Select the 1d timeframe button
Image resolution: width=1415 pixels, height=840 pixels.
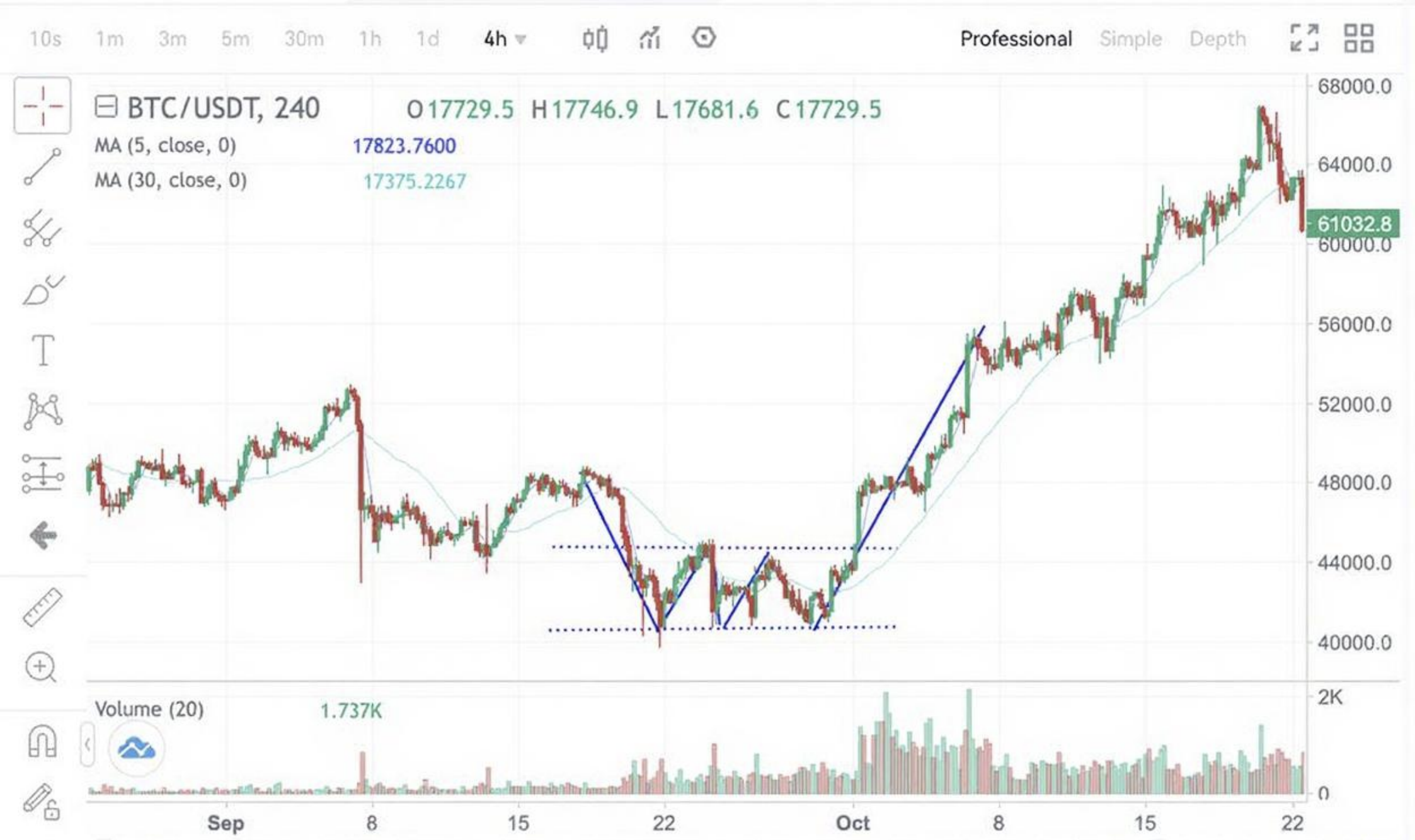click(x=428, y=39)
